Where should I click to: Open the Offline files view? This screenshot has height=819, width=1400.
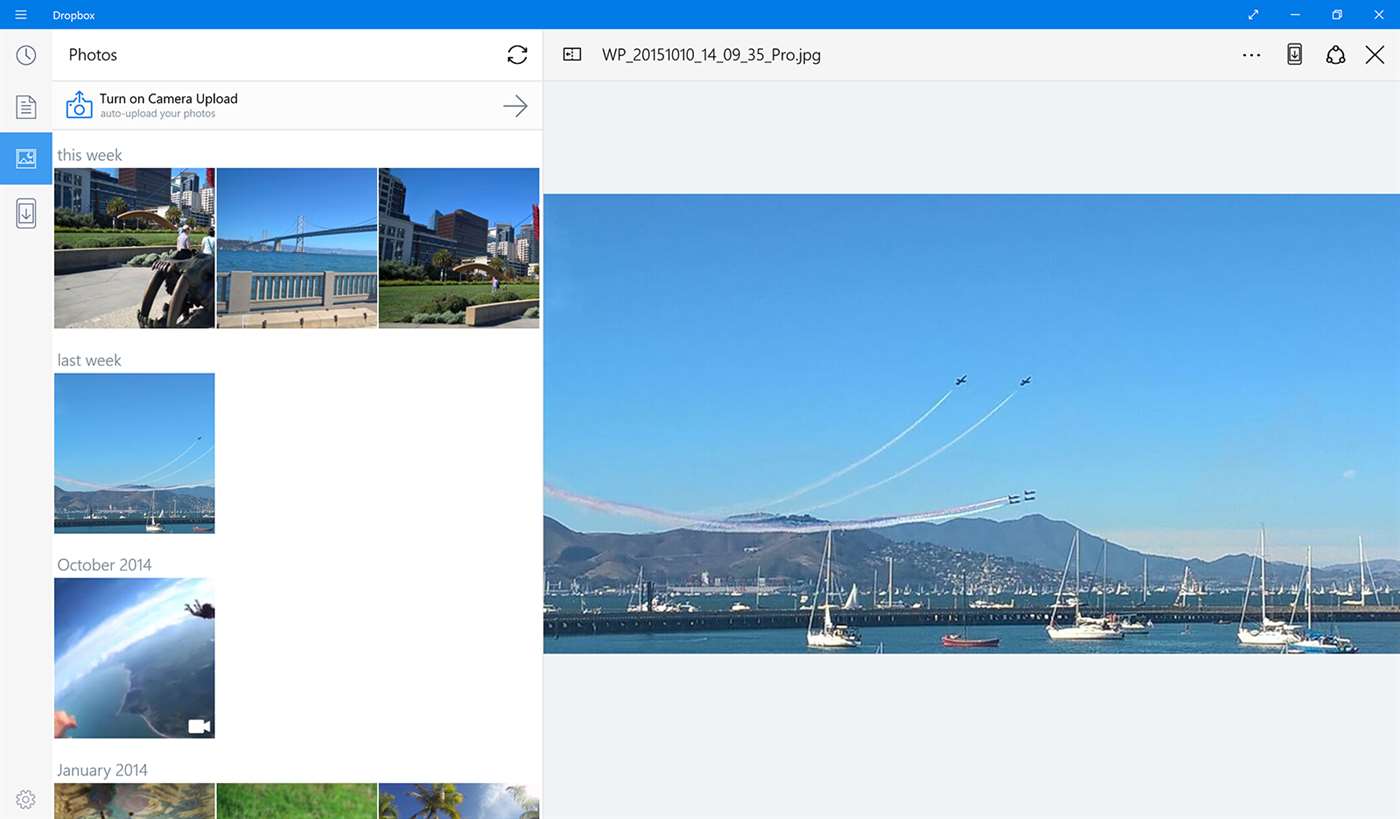pos(25,213)
